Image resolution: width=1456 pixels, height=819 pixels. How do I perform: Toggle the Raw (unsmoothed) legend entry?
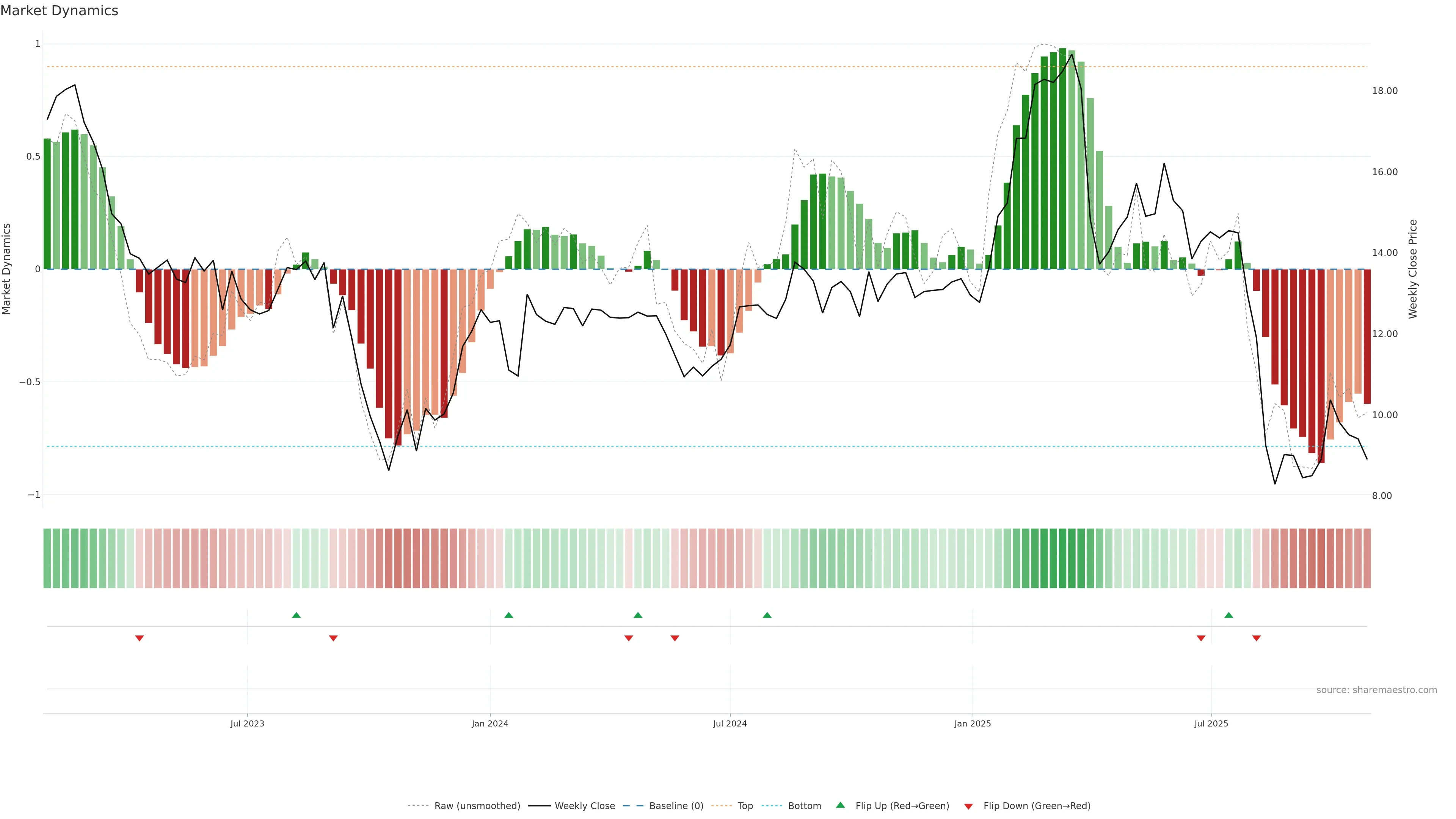[477, 806]
